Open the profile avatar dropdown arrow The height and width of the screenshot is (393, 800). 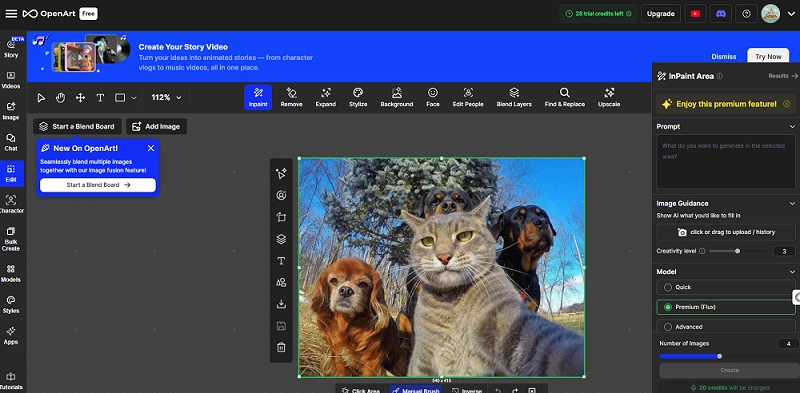tap(791, 14)
